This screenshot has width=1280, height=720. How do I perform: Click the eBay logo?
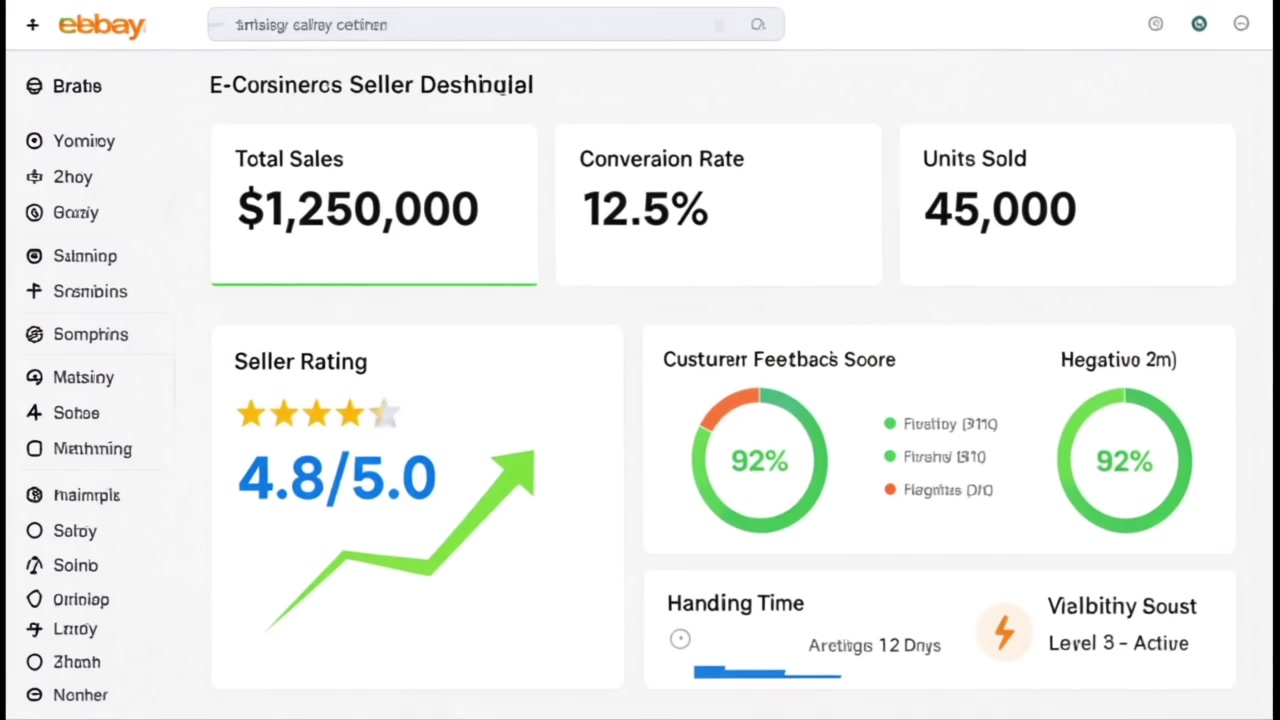(x=102, y=26)
